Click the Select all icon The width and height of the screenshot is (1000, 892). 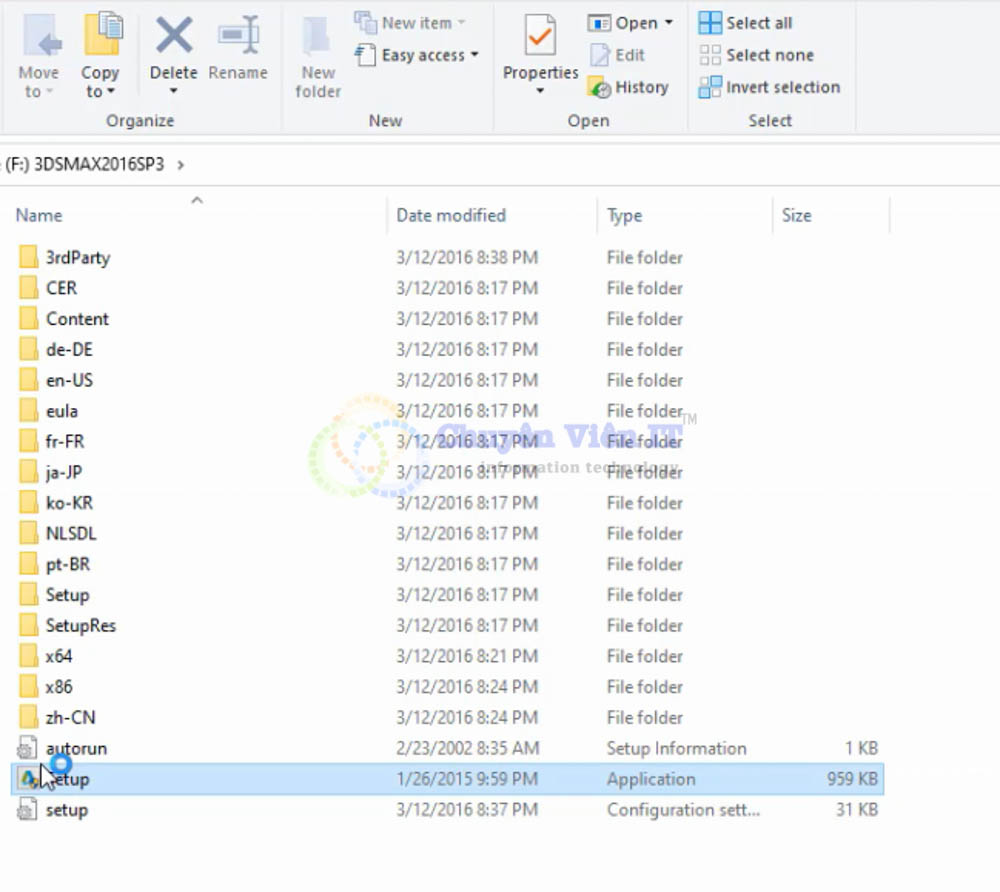coord(710,23)
